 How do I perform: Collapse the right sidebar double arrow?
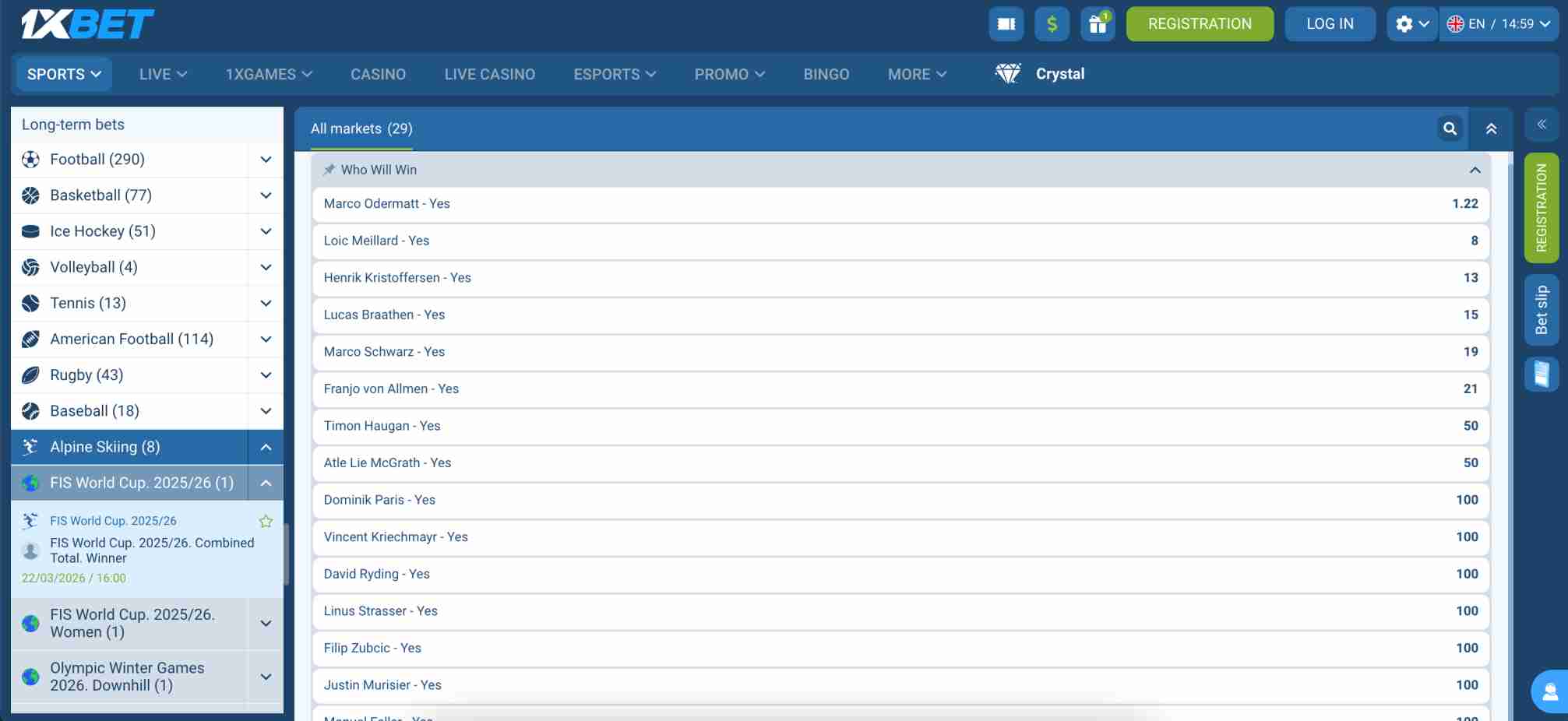[x=1542, y=125]
